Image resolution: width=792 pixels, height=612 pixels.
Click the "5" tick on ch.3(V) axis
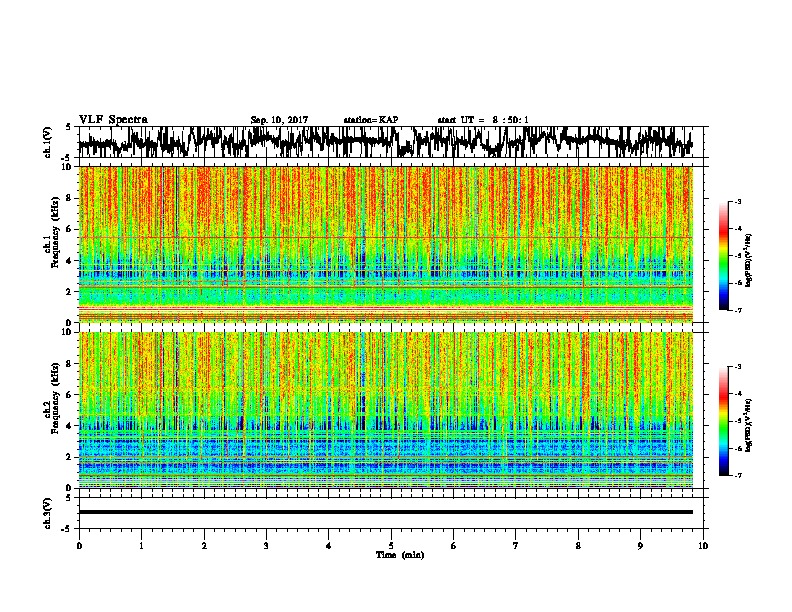pyautogui.click(x=68, y=498)
